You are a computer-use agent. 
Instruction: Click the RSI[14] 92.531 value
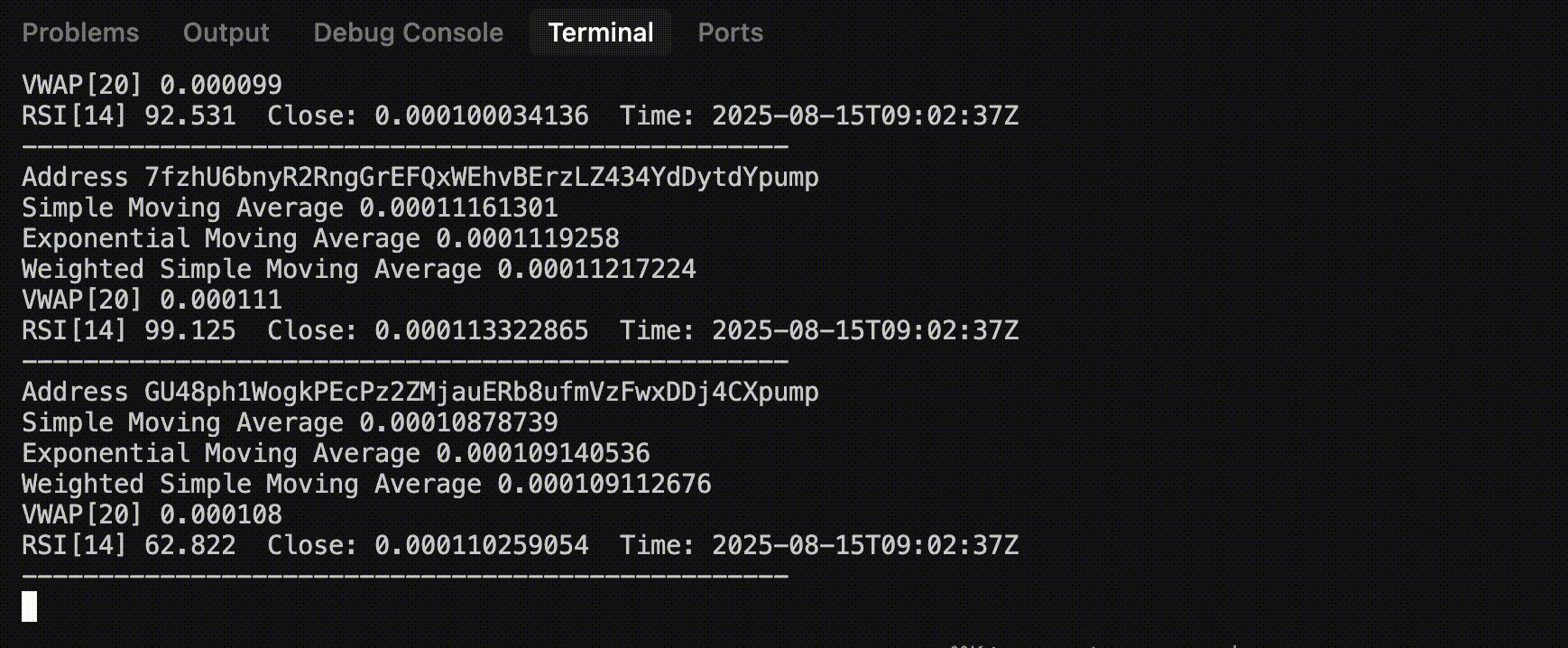[129, 116]
